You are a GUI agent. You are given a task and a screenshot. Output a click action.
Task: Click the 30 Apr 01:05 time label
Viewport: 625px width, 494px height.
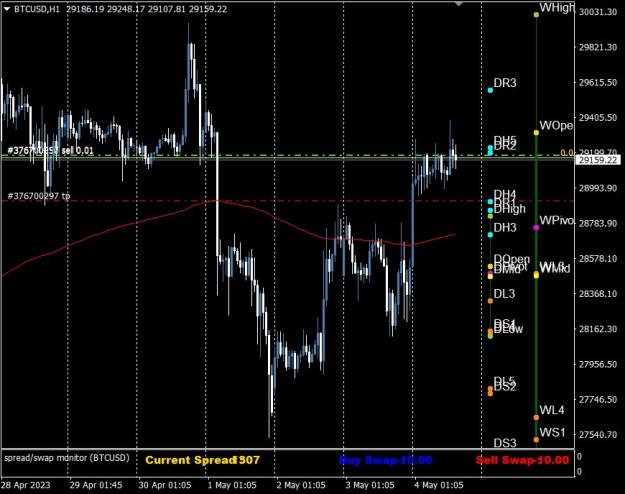point(165,485)
